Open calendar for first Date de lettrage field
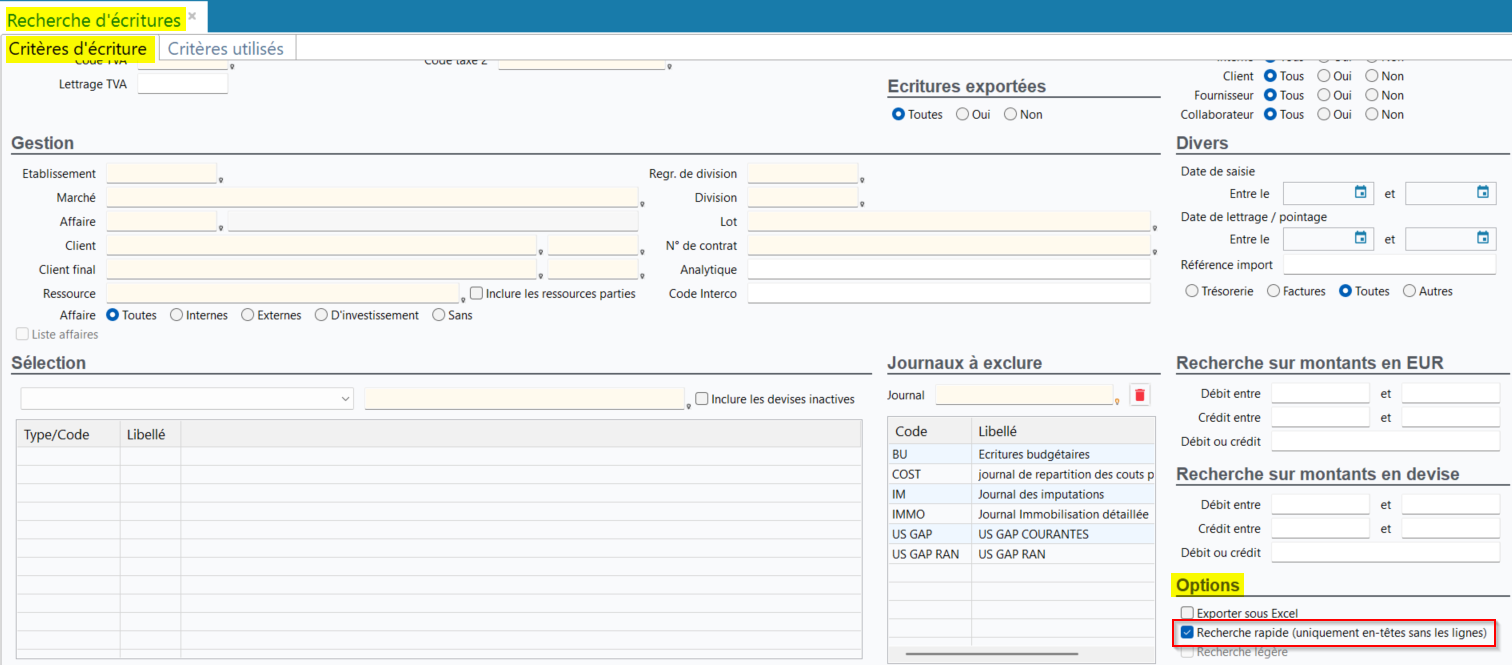Screen dimensions: 1512x665 click(x=1360, y=238)
